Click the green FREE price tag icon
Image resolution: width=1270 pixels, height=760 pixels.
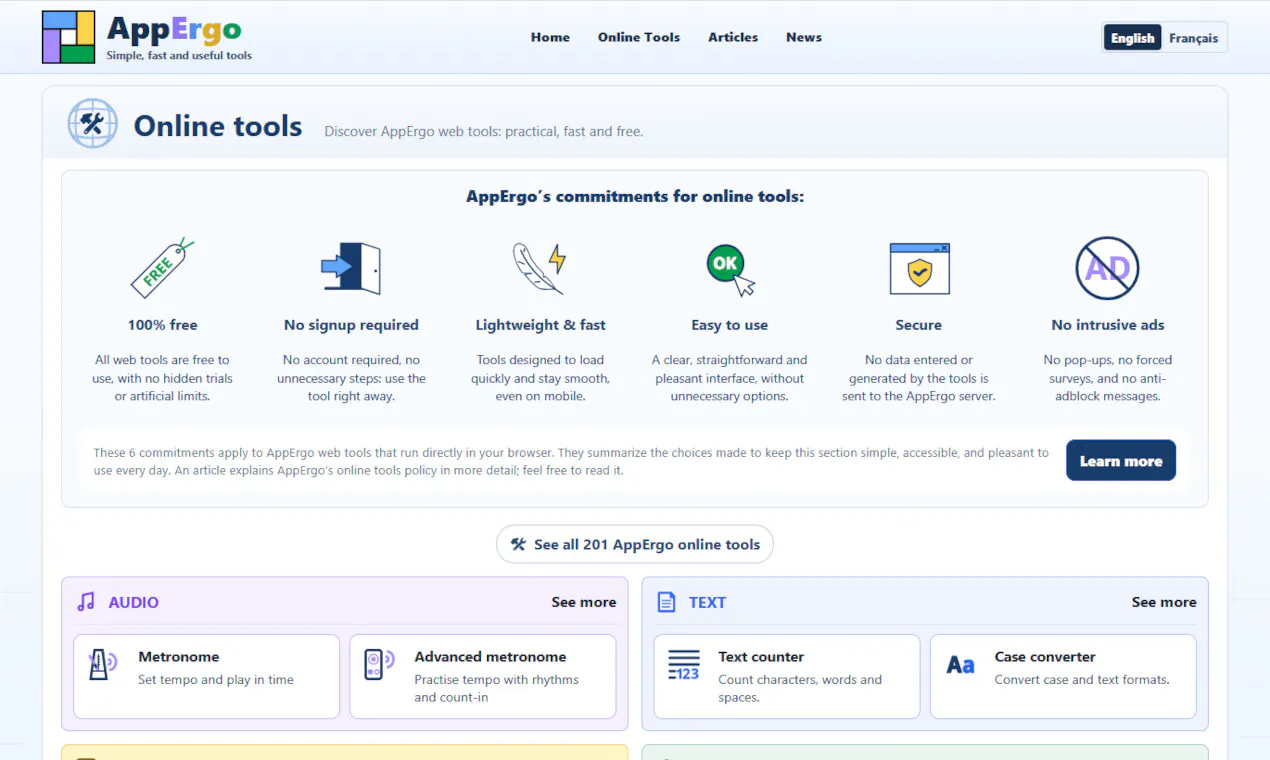click(162, 268)
